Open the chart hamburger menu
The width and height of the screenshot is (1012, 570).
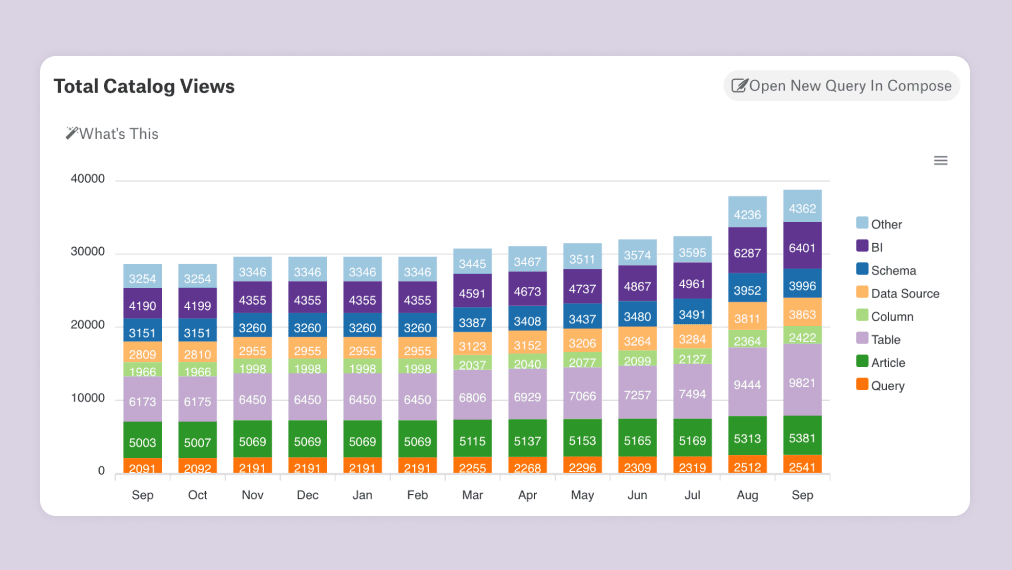940,161
